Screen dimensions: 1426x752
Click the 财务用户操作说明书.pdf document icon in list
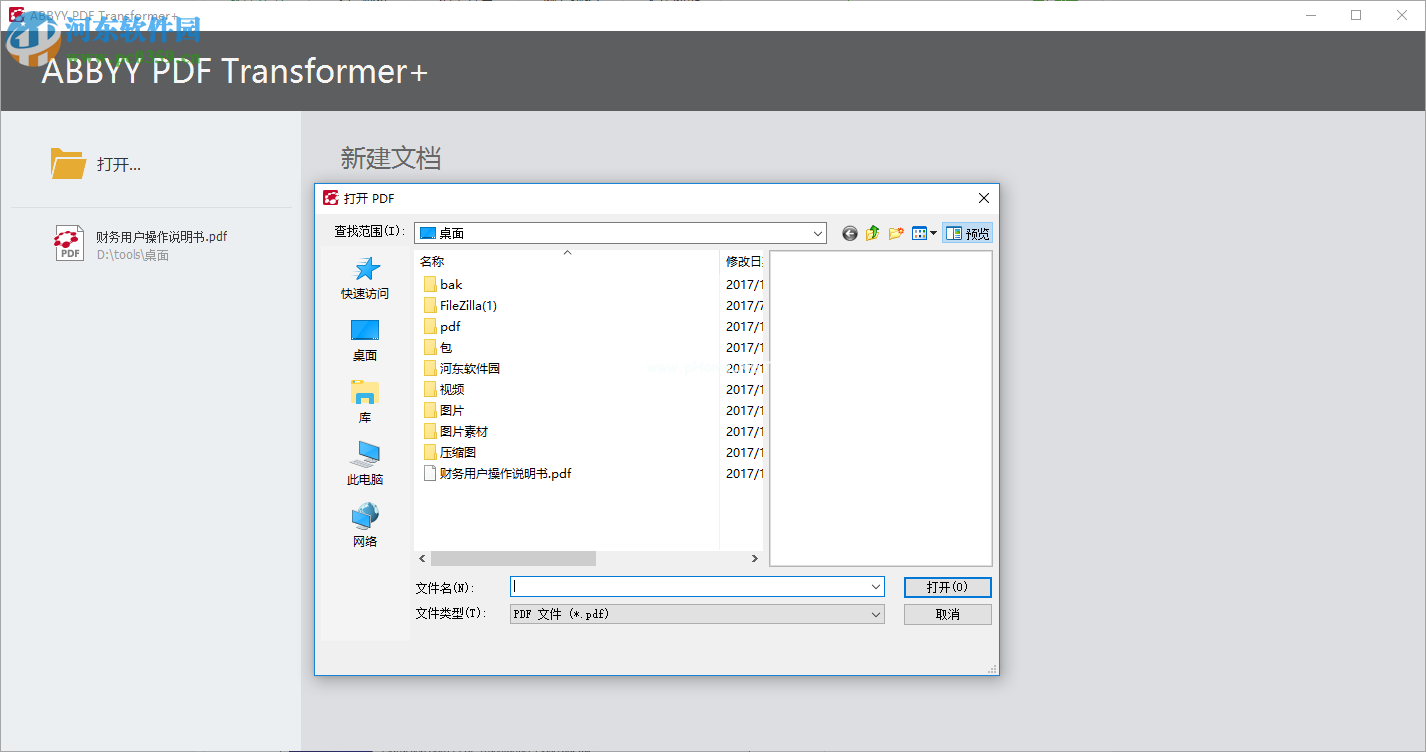430,473
